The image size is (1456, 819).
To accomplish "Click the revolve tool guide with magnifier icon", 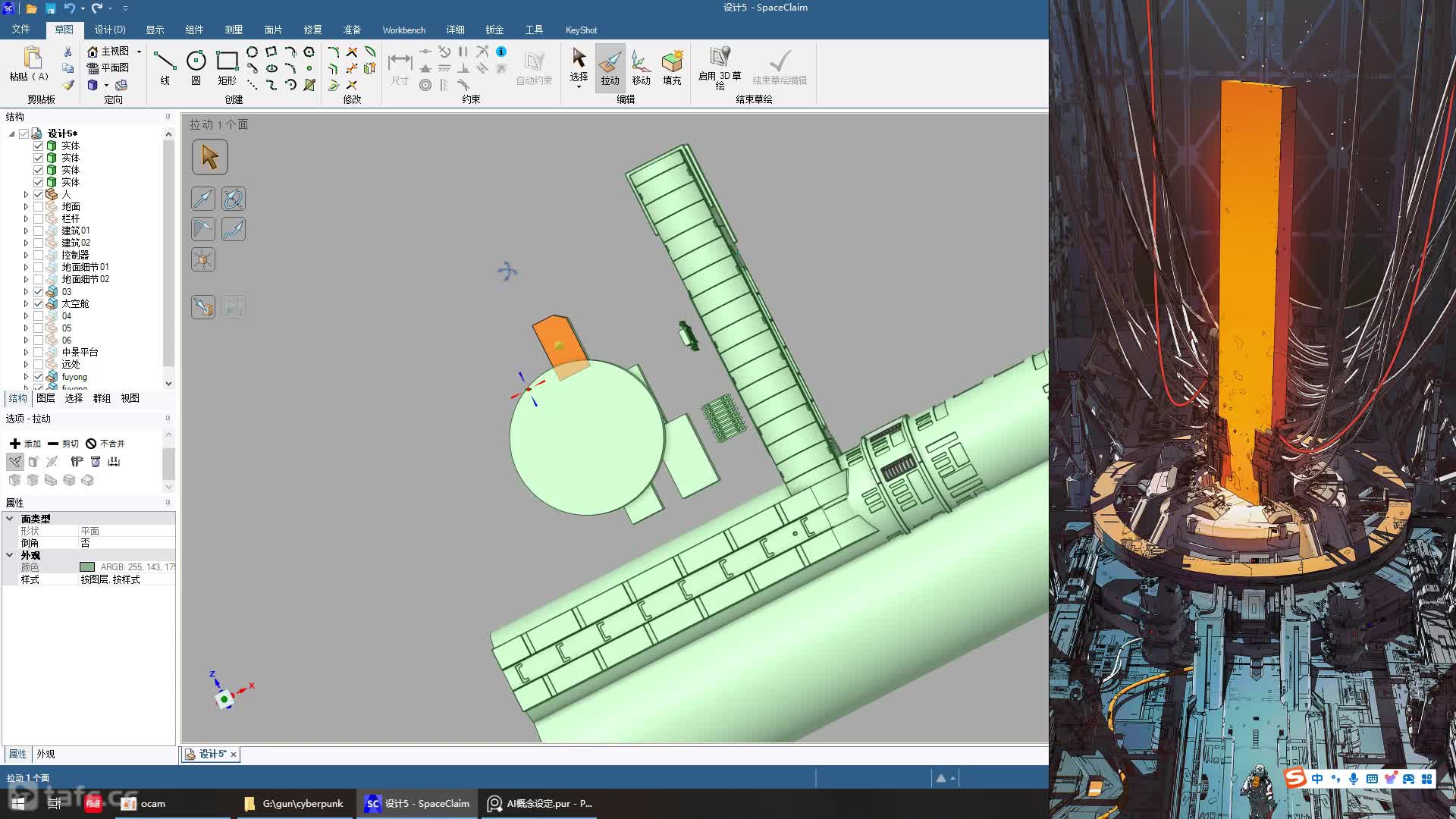I will coord(234,199).
